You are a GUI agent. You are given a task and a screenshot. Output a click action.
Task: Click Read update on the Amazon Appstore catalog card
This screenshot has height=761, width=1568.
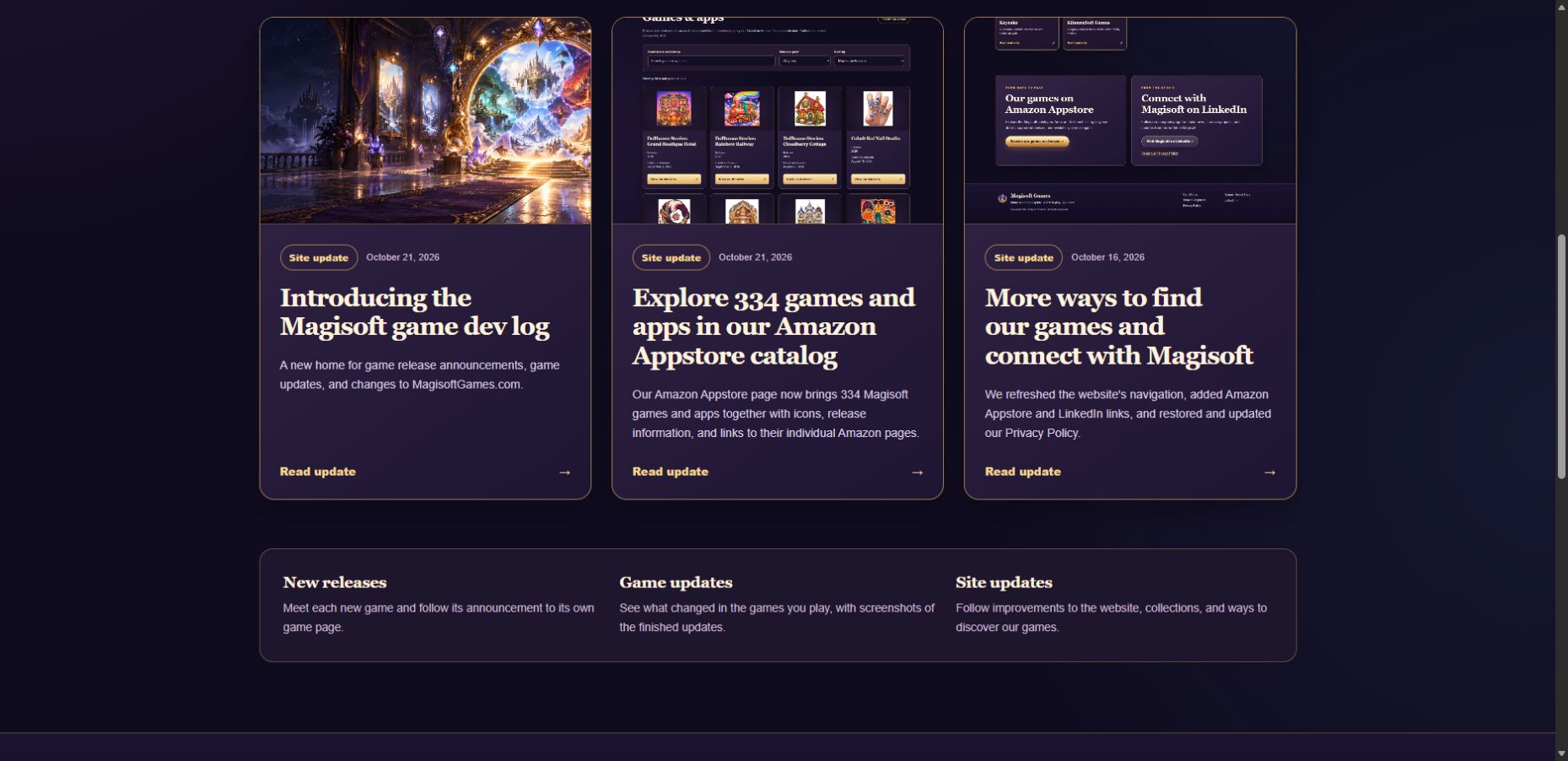coord(671,472)
